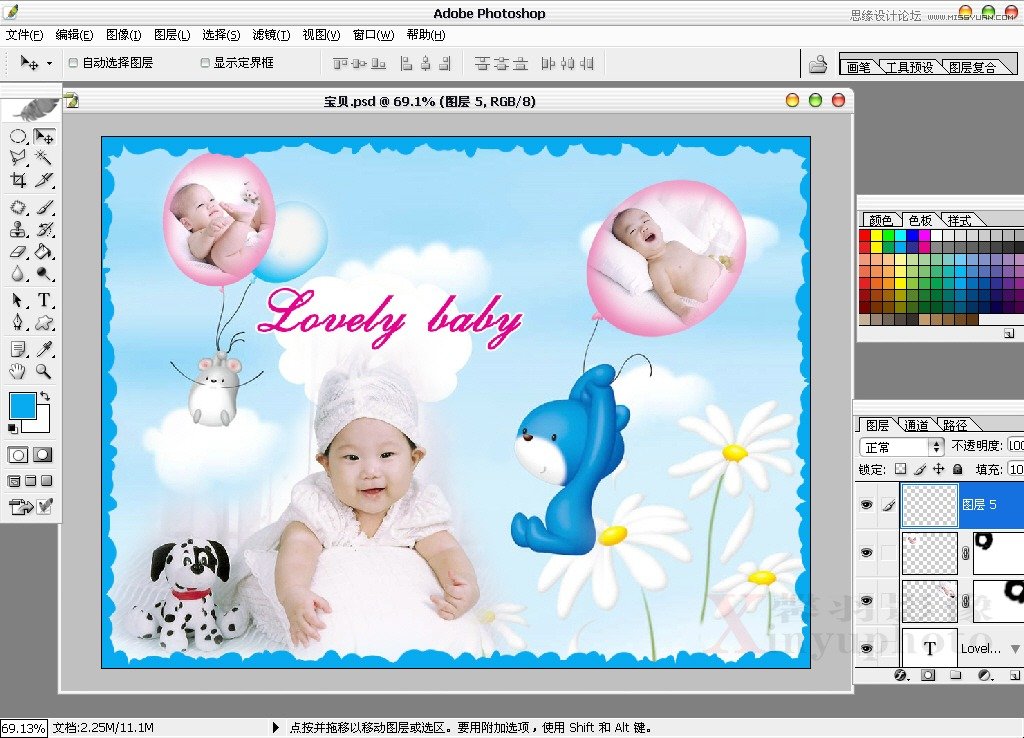The height and width of the screenshot is (738, 1024).
Task: Click the distribute top edges icon
Action: [482, 63]
